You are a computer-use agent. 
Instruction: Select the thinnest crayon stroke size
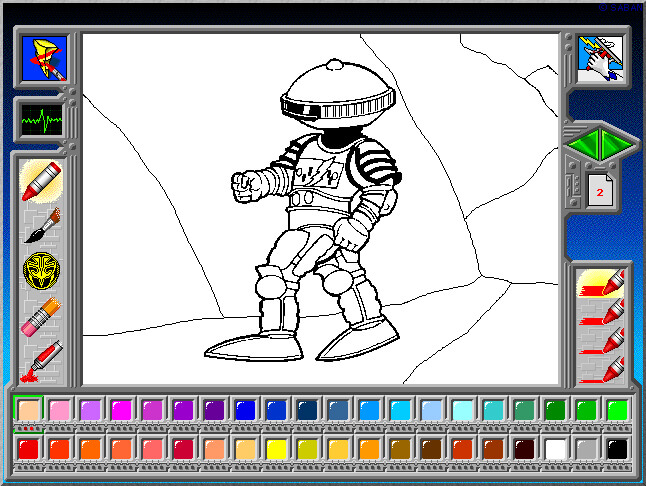[602, 369]
